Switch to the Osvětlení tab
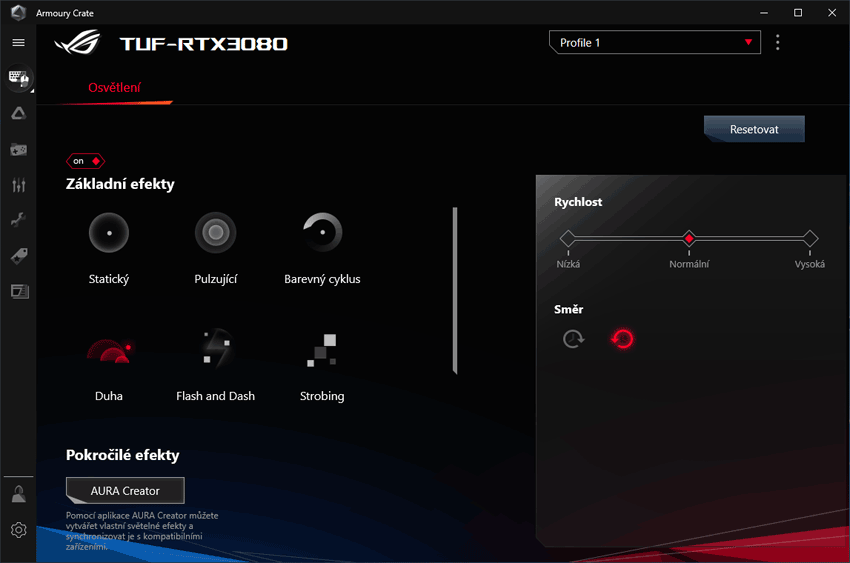Image resolution: width=850 pixels, height=563 pixels. coord(114,88)
